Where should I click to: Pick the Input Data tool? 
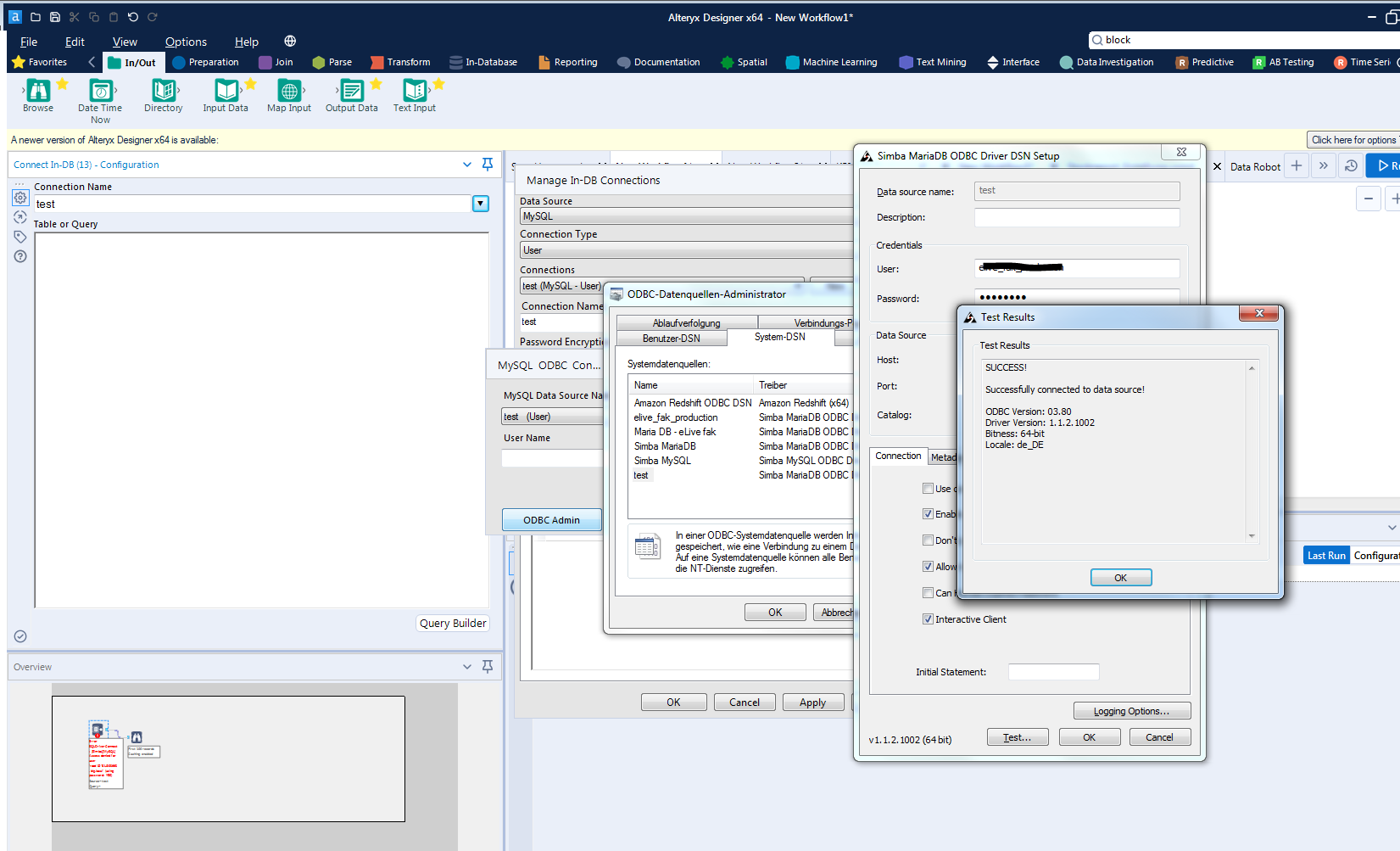click(x=226, y=90)
